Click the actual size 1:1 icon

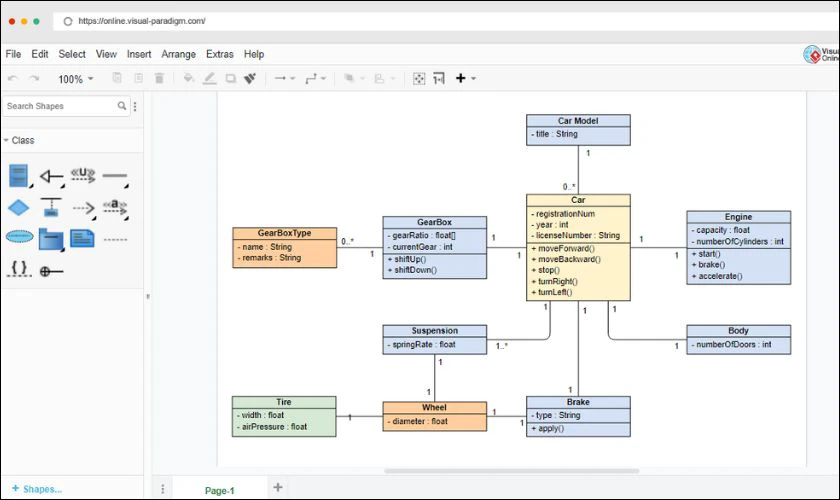(x=439, y=79)
